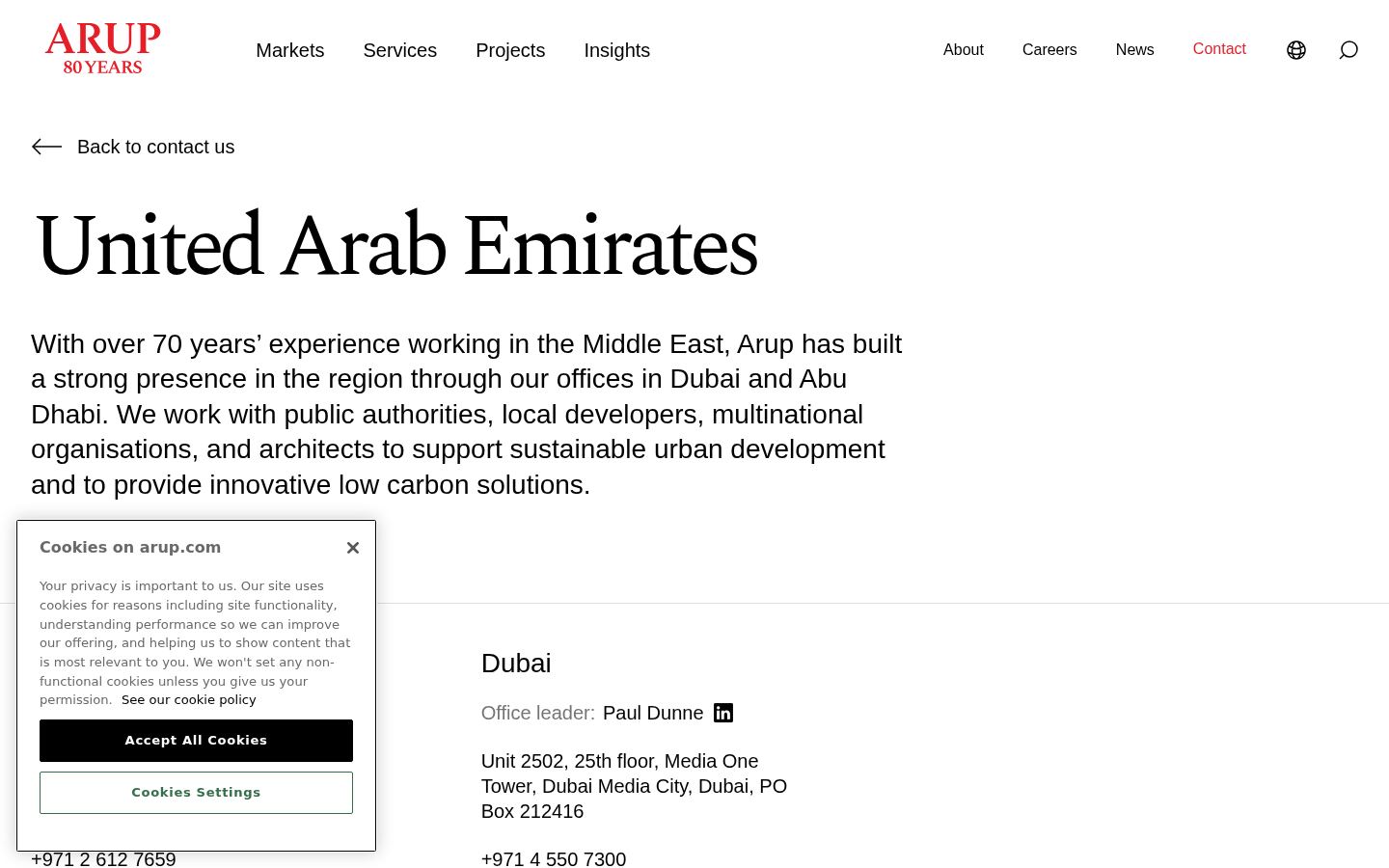This screenshot has width=1389, height=868.
Task: Click the Dubai Media One Tower address
Action: (x=634, y=786)
